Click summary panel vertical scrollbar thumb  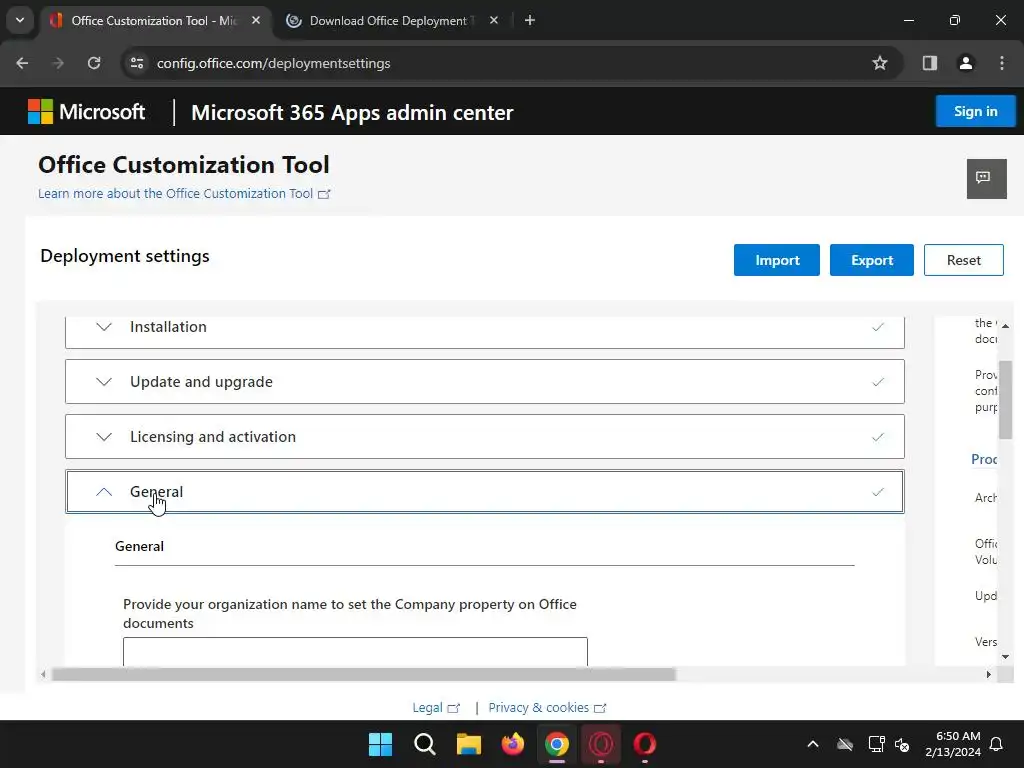[1005, 399]
